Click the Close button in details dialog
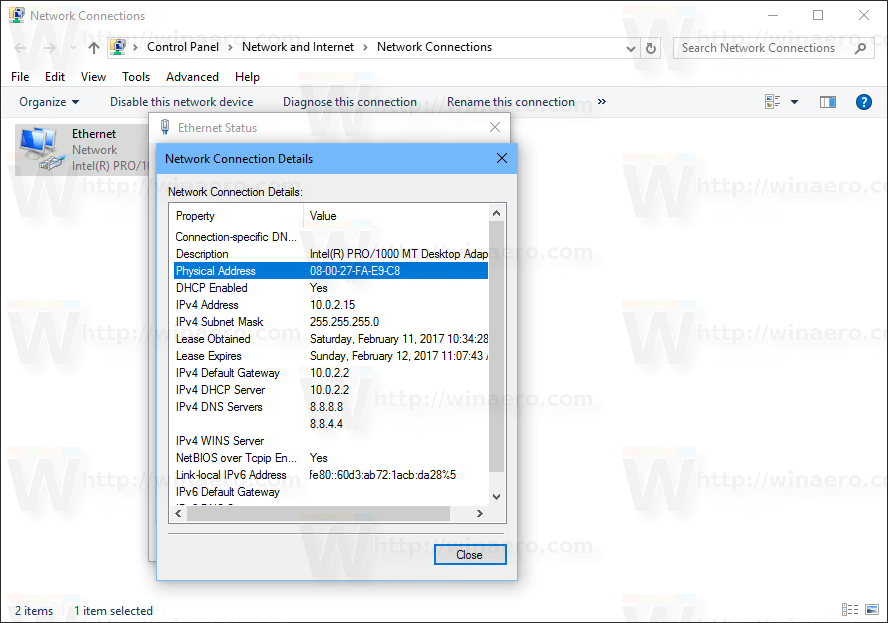Screen dimensions: 888x623 (470, 554)
